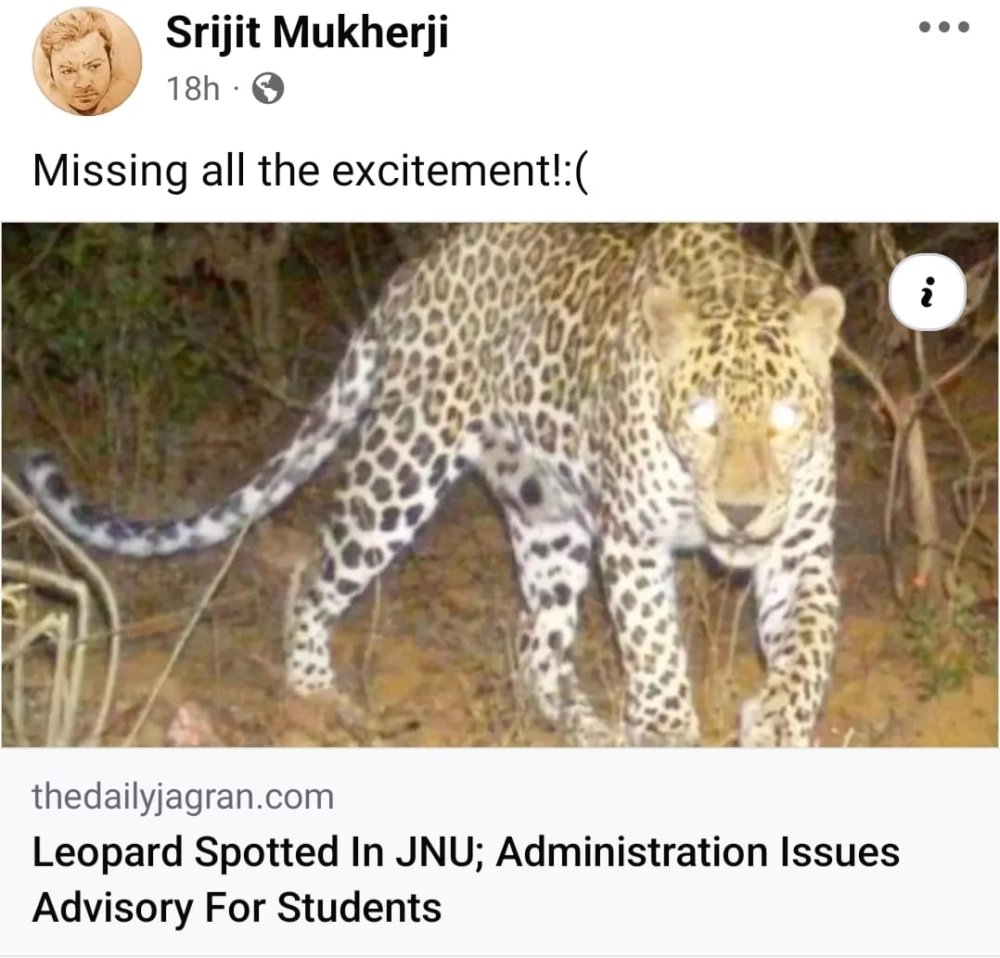Open the Leopard Spotted In JNU headline
The height and width of the screenshot is (958, 1000).
pyautogui.click(x=465, y=853)
